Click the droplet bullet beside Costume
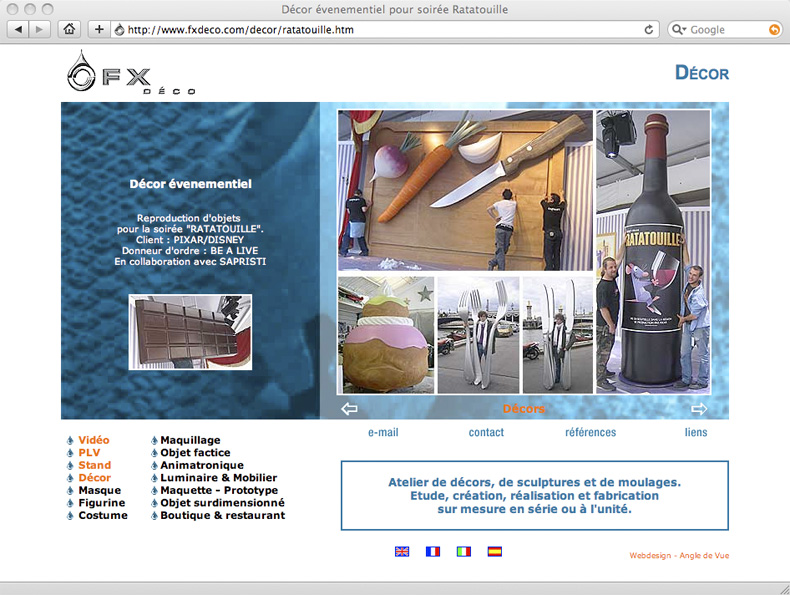The width and height of the screenshot is (790, 595). (70, 516)
